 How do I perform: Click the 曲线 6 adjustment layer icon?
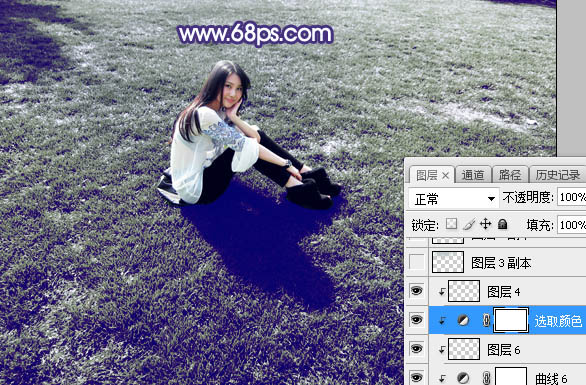click(463, 378)
